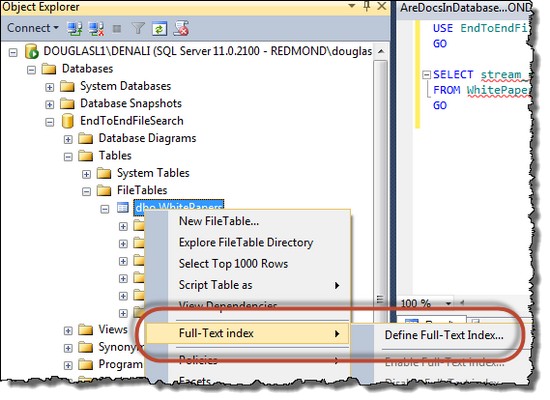The height and width of the screenshot is (400, 550).
Task: Expand the Synonyms folder
Action: 68,348
